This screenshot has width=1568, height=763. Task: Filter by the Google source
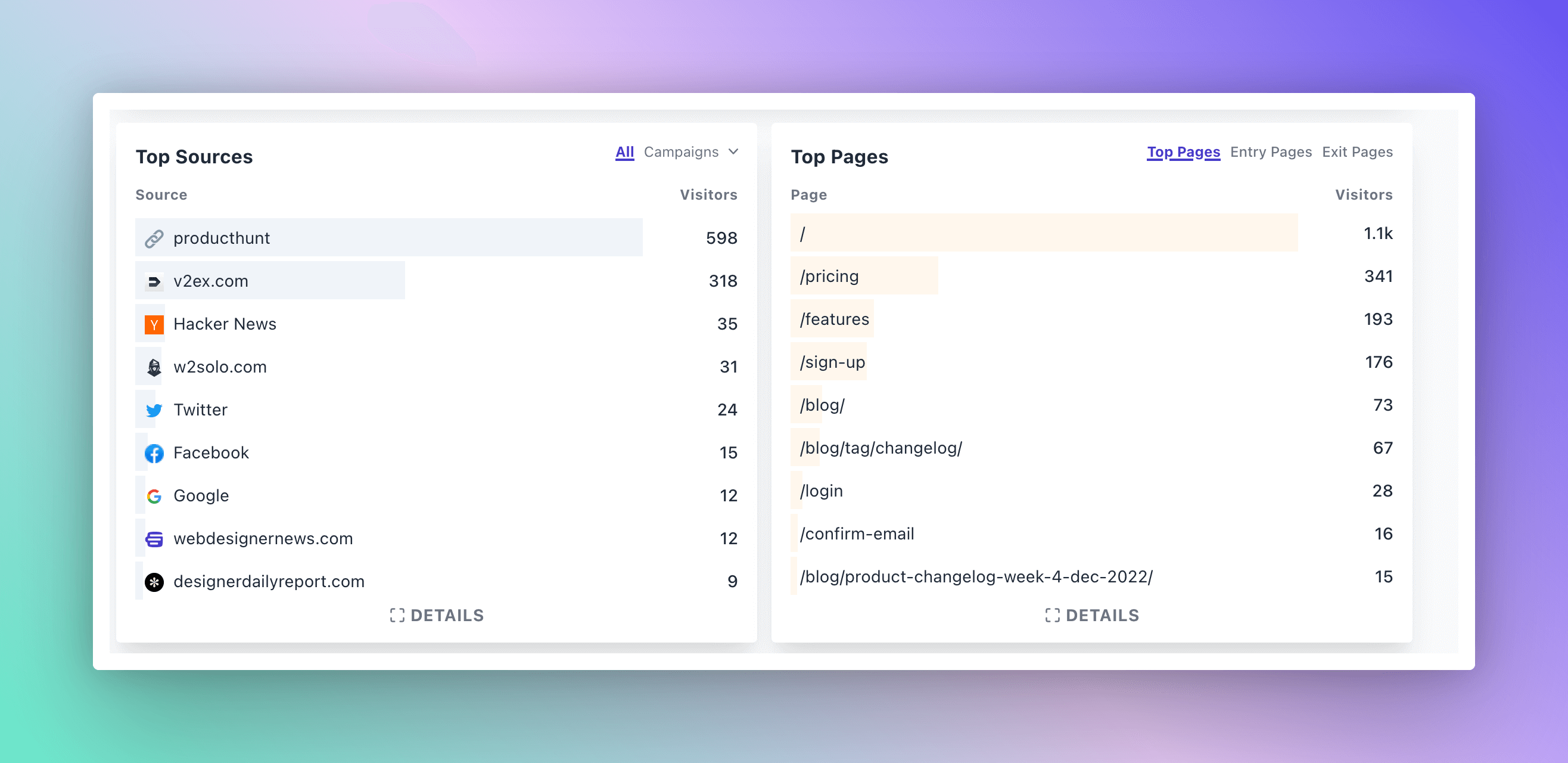[x=201, y=496]
